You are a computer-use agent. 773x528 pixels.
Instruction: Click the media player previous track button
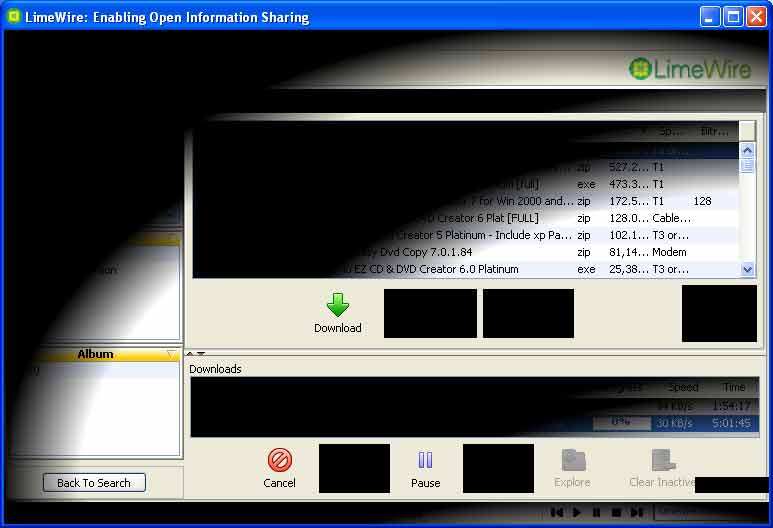tap(557, 513)
